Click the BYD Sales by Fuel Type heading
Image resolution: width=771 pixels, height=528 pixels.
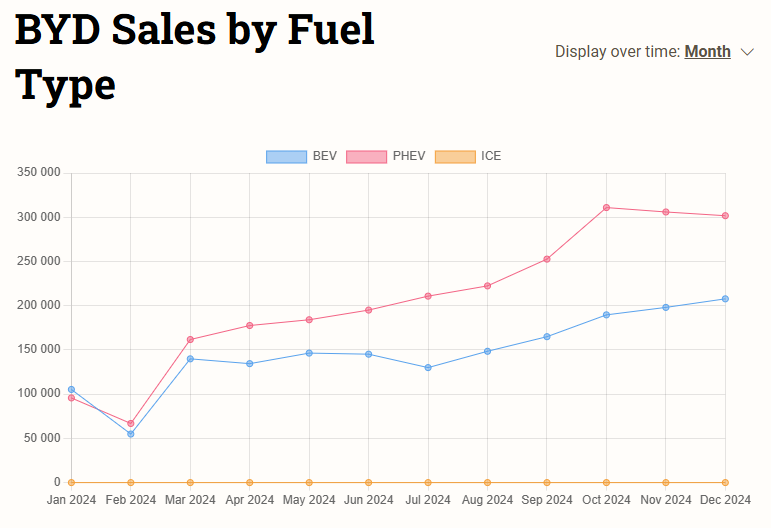(x=195, y=57)
